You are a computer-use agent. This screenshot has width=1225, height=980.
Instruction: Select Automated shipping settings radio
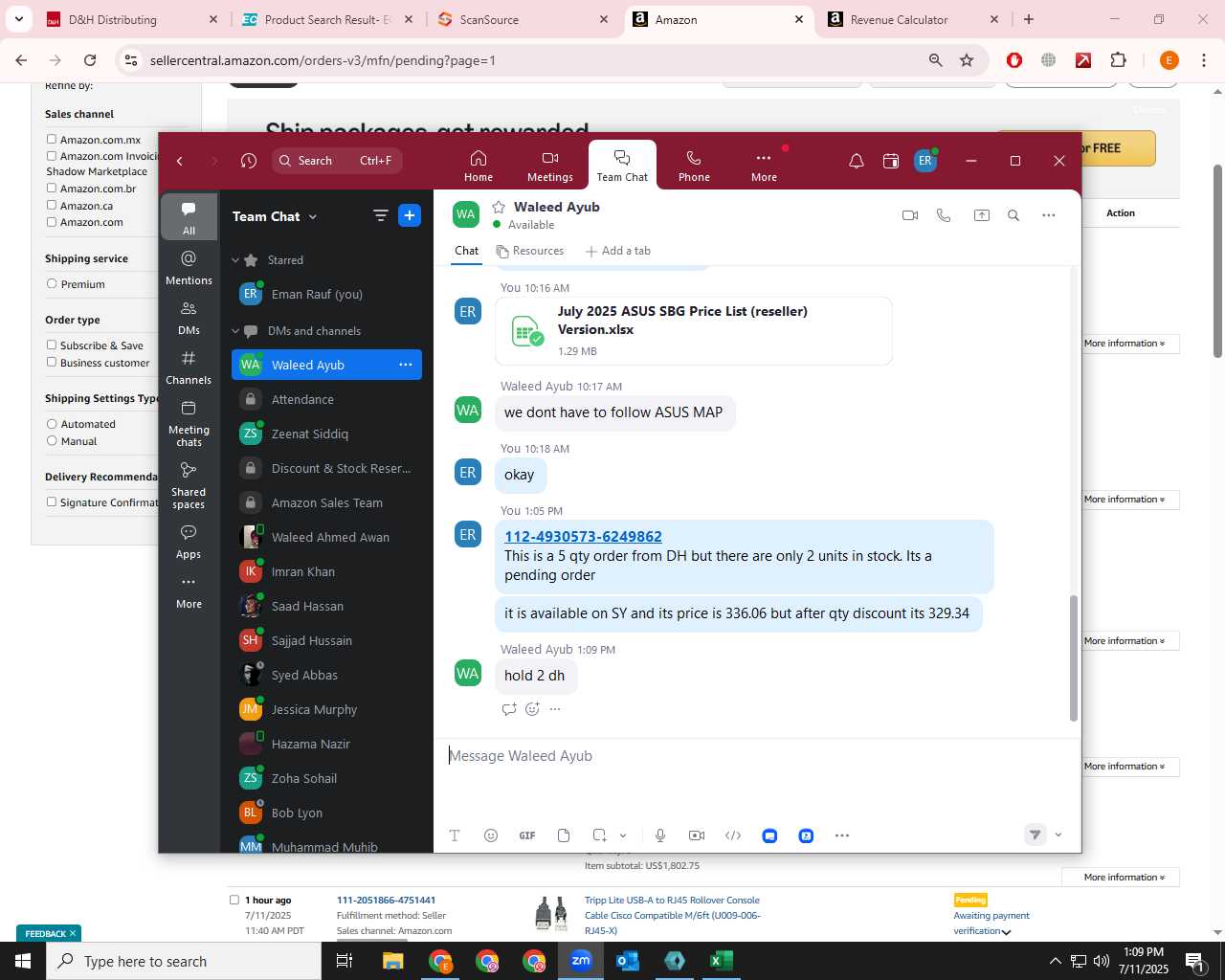pyautogui.click(x=52, y=423)
